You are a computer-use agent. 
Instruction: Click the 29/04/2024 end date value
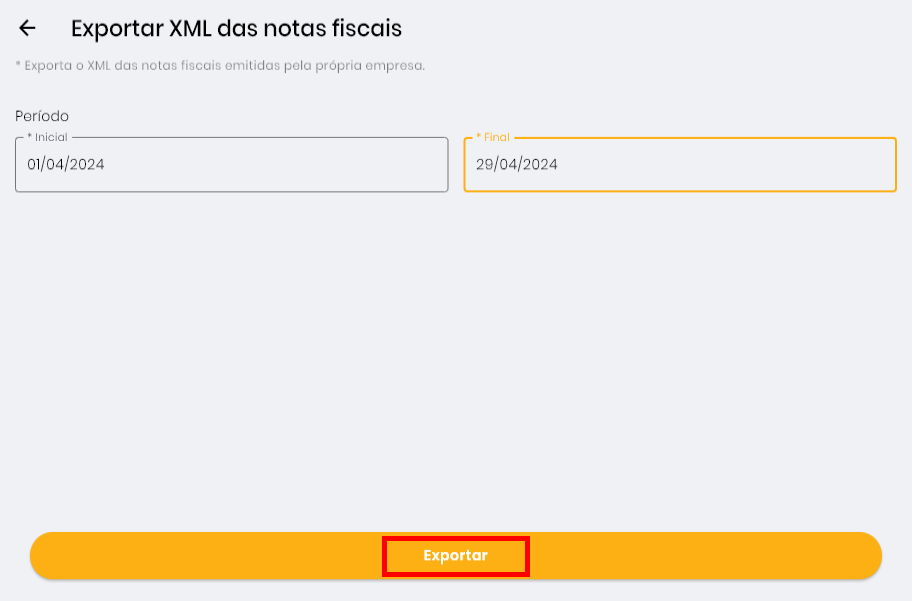[516, 165]
